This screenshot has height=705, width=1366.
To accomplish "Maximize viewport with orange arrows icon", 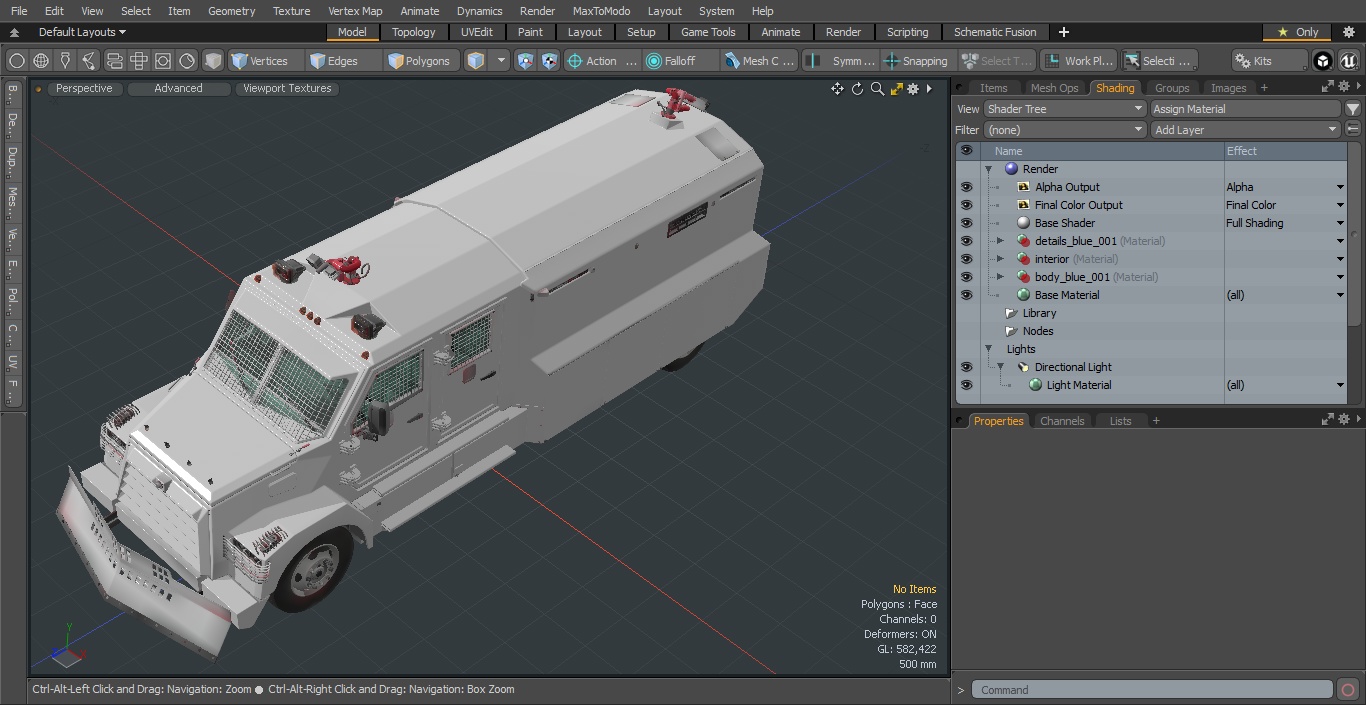I will pos(897,89).
